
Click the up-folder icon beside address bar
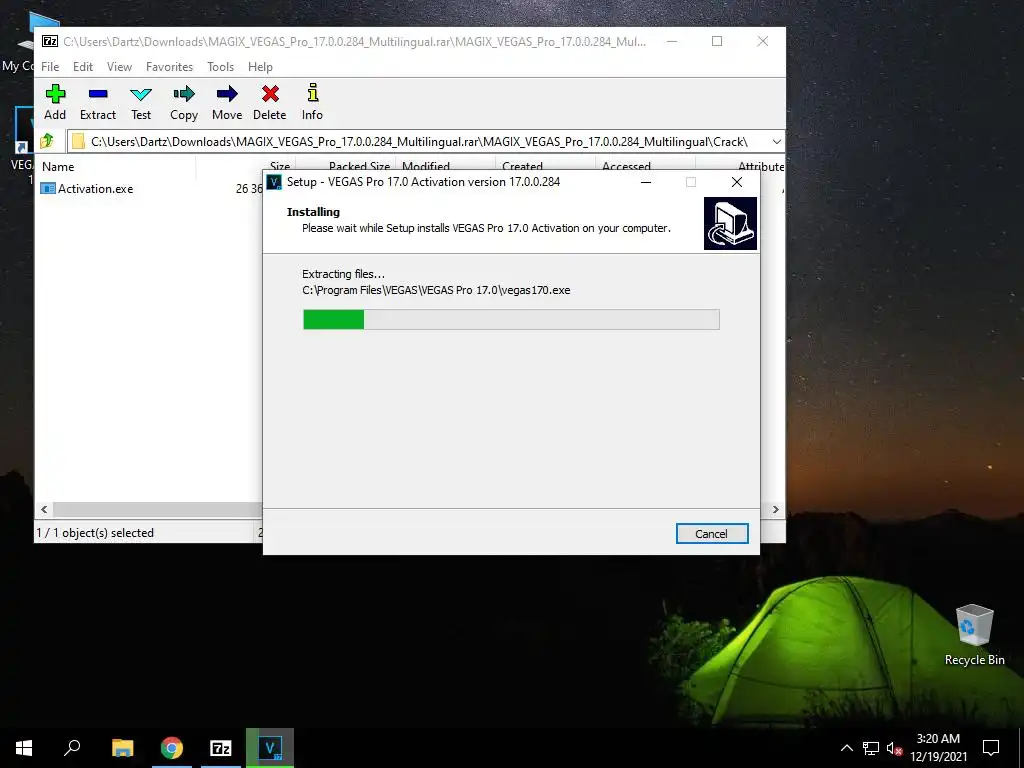(47, 141)
